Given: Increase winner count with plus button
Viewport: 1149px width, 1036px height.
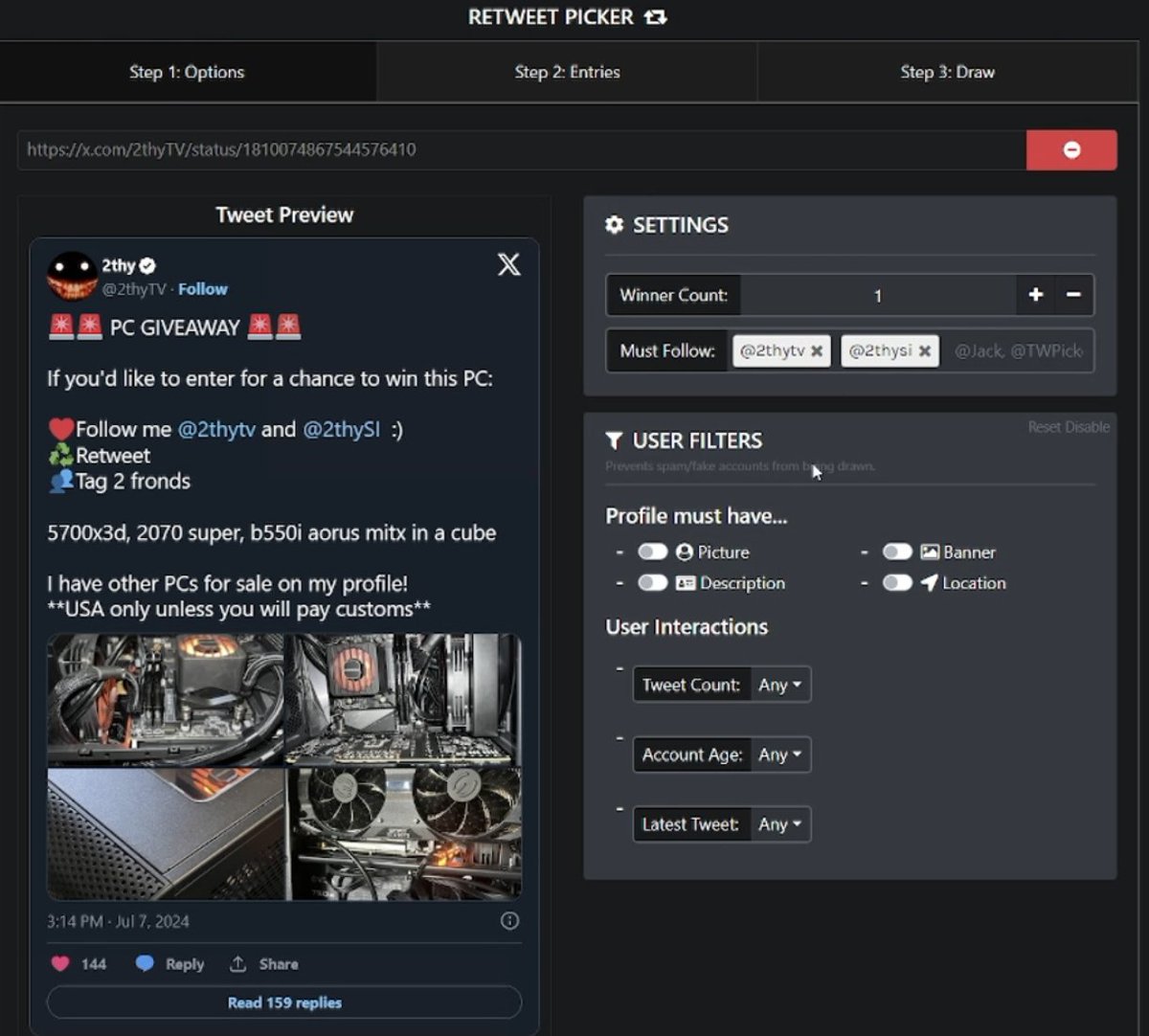Looking at the screenshot, I should tap(1036, 295).
